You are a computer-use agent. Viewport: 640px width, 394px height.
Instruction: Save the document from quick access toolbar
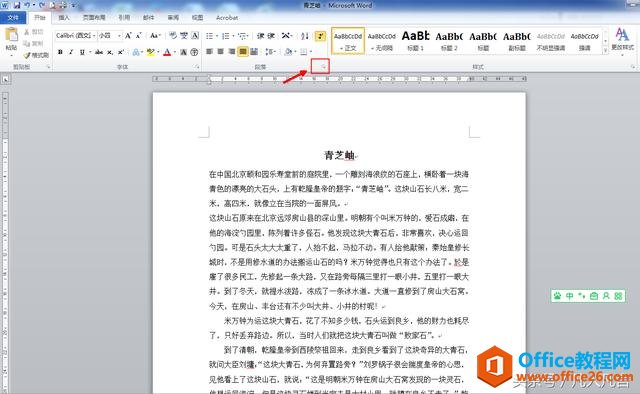(17, 5)
